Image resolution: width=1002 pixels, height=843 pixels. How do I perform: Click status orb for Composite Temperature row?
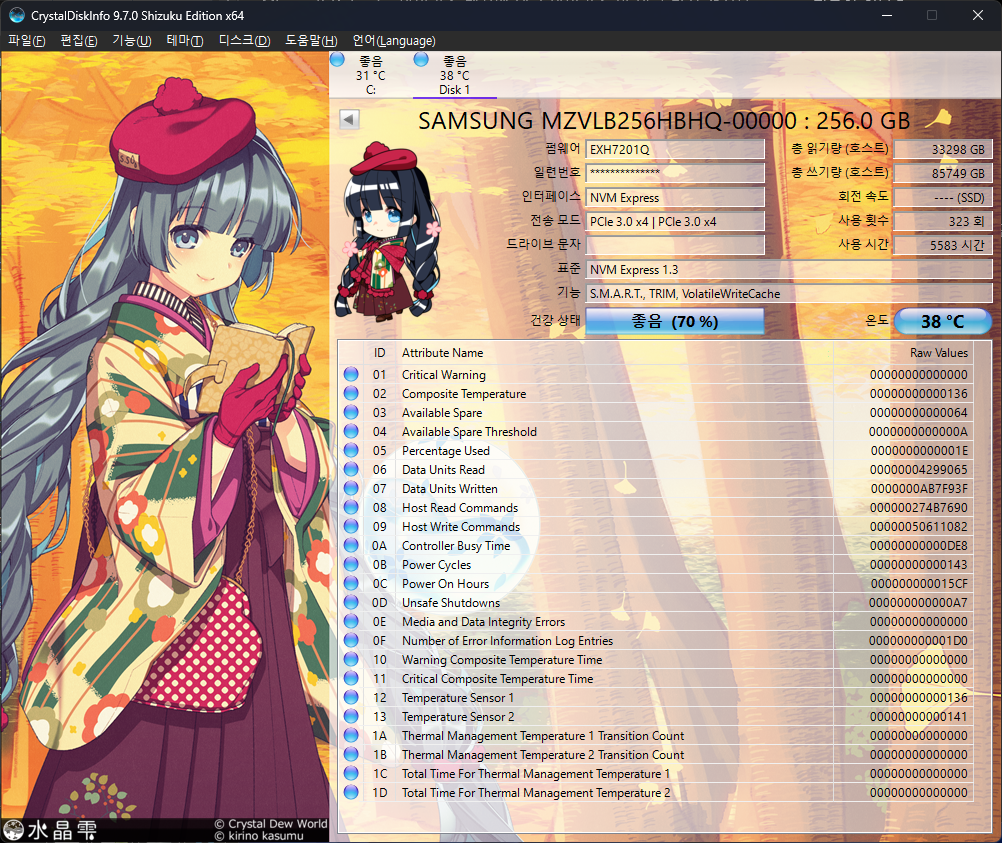coord(351,394)
